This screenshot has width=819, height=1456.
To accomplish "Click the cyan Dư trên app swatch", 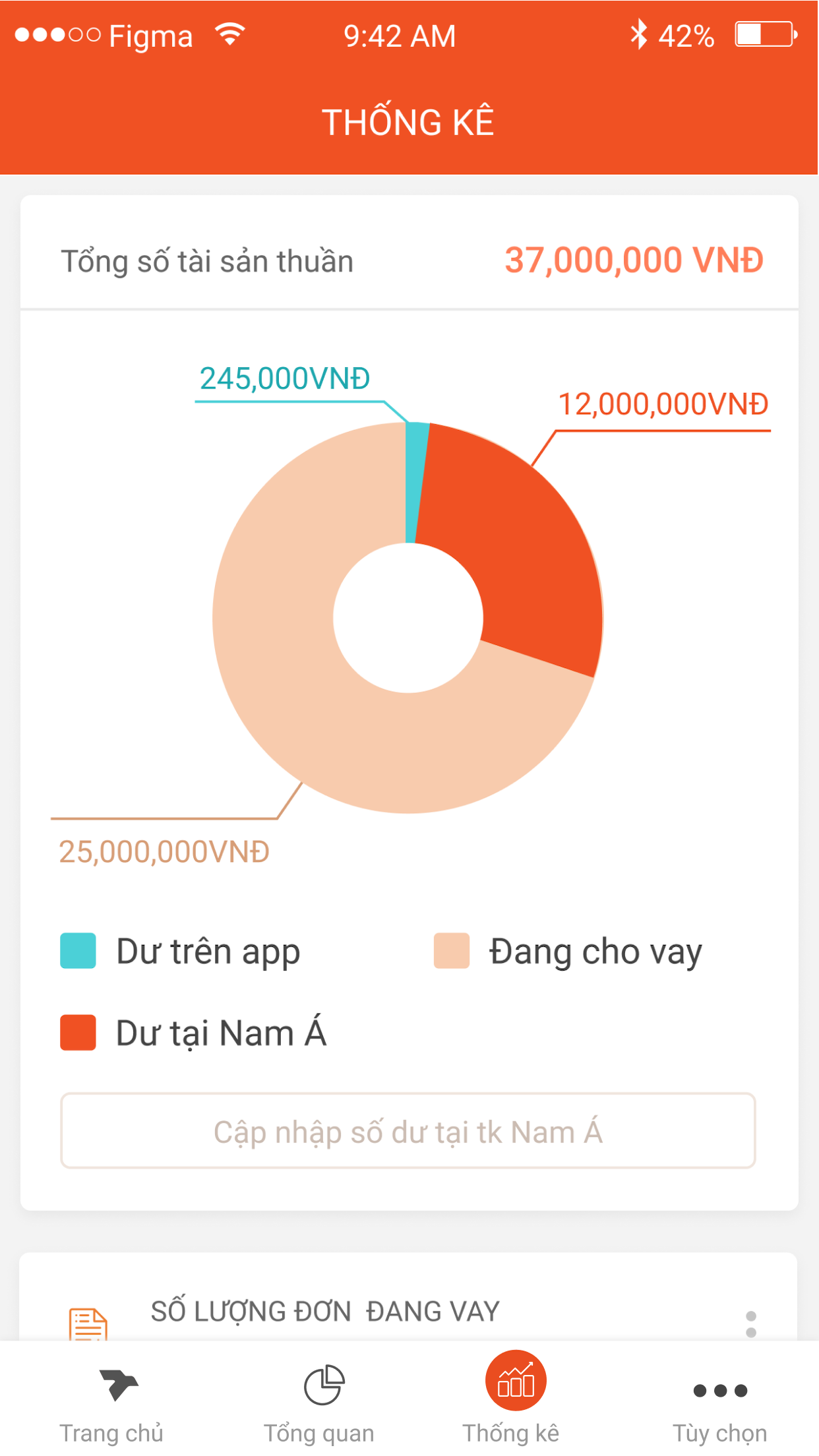I will coord(78,950).
